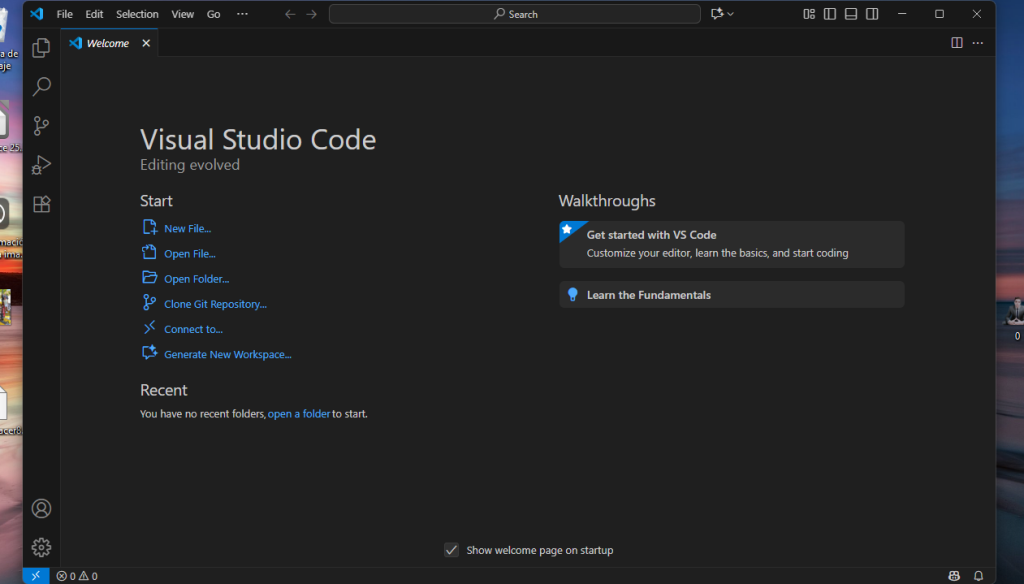Viewport: 1024px width, 584px height.
Task: Expand the Copilot chat dropdown arrow
Action: (x=731, y=14)
